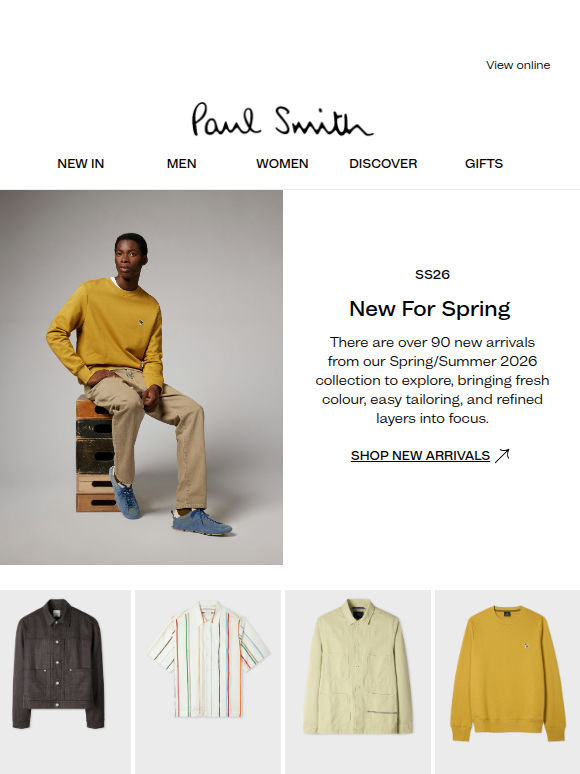Click the SHOP NEW ARRIVALS link
This screenshot has height=774, width=580.
point(420,455)
